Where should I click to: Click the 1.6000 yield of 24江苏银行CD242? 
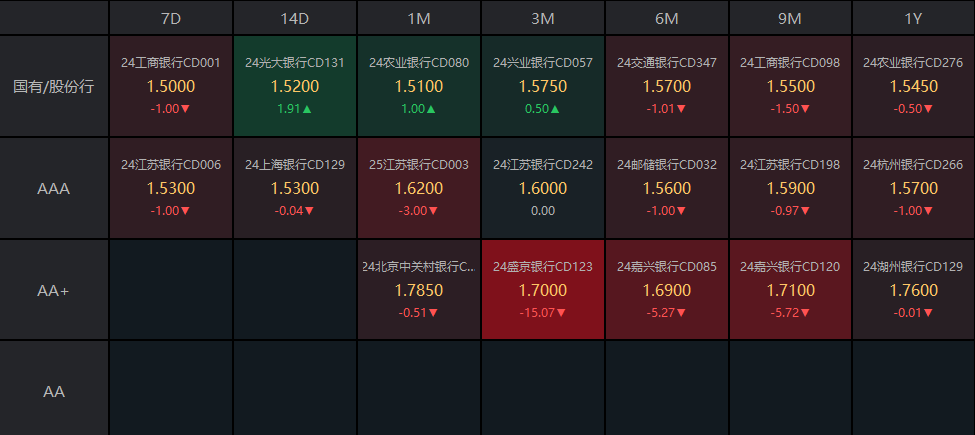coord(542,189)
